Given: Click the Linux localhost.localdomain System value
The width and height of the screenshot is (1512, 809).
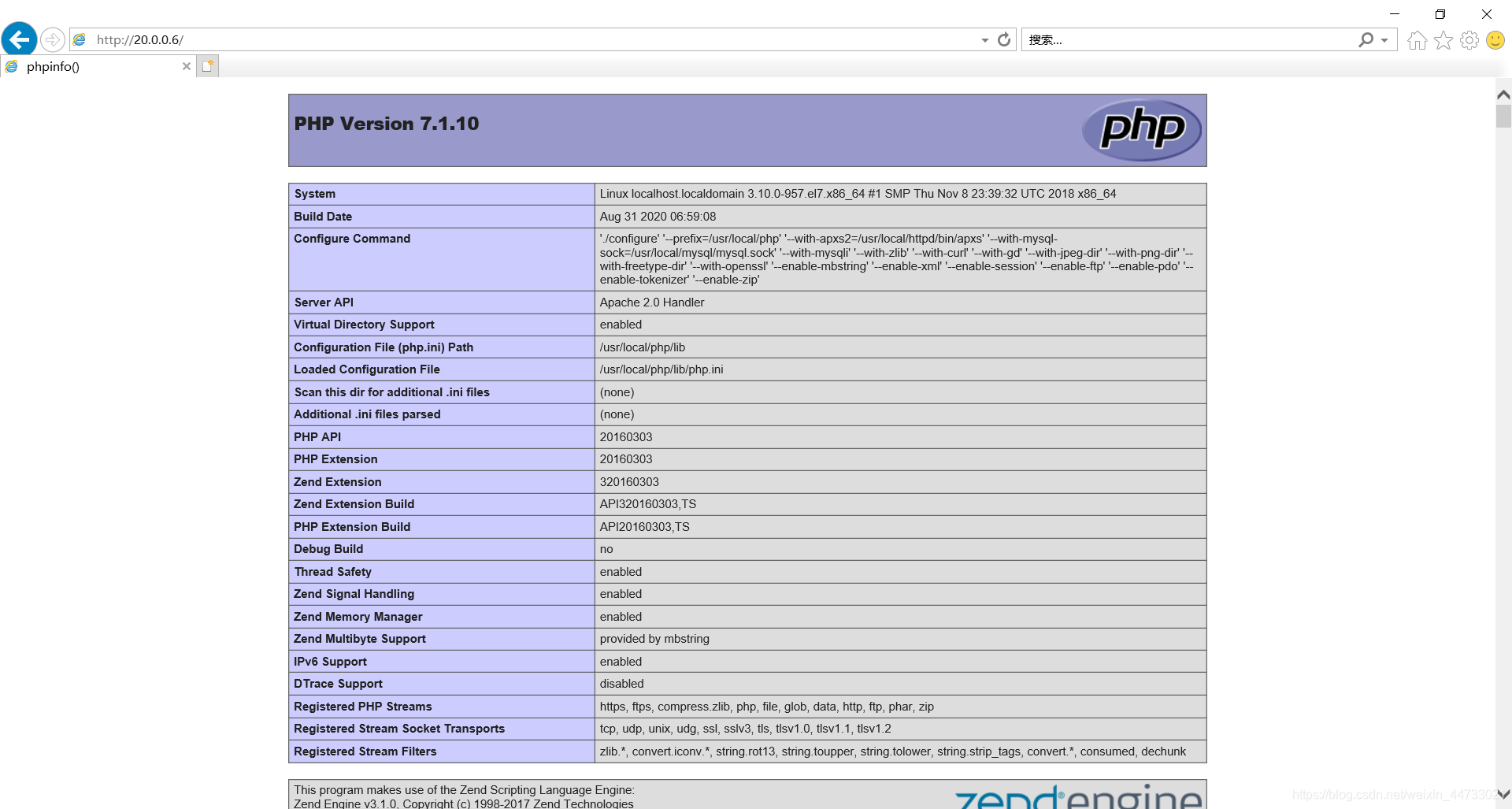Looking at the screenshot, I should coord(858,194).
